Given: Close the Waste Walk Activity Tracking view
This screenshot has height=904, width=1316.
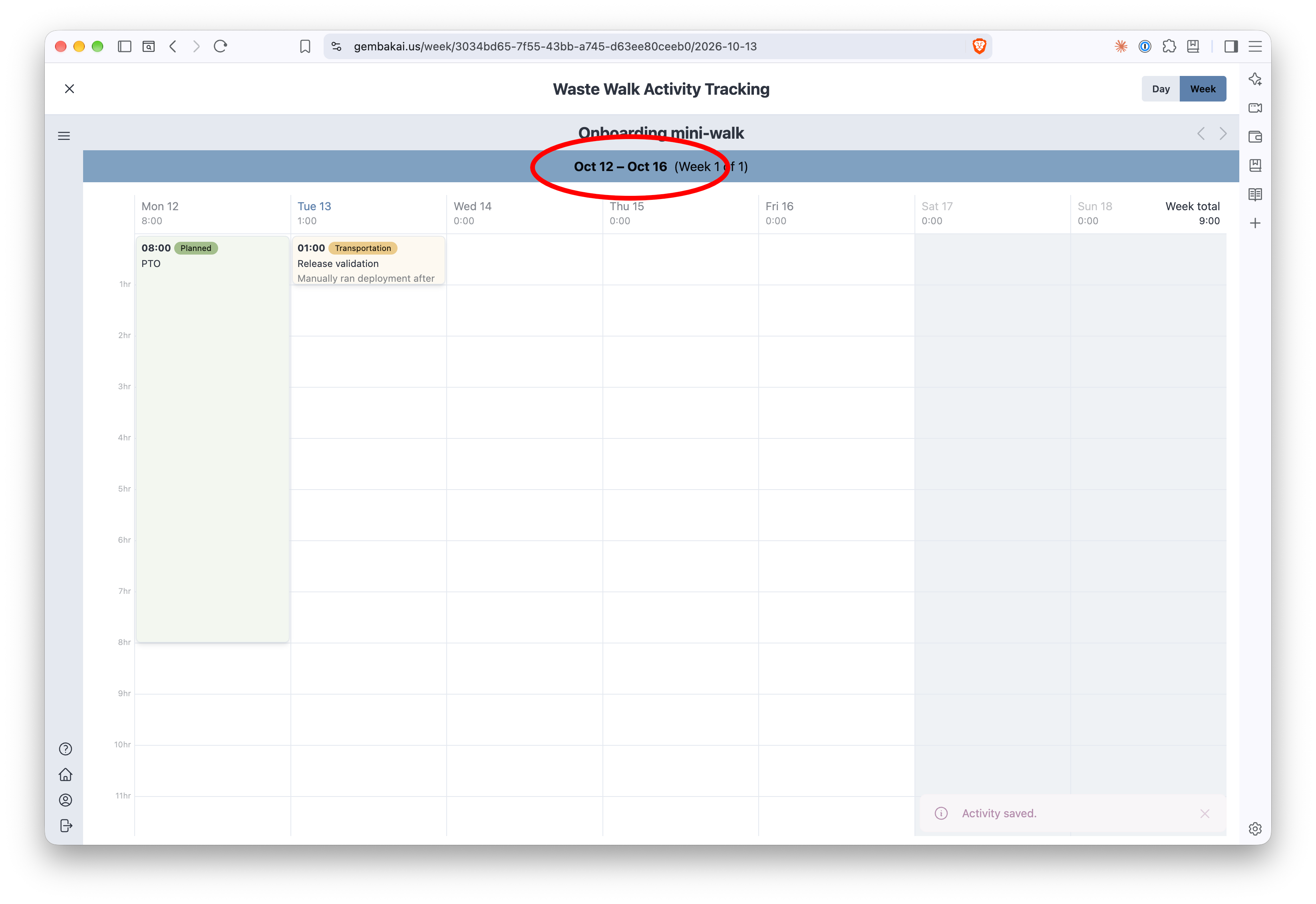Looking at the screenshot, I should pyautogui.click(x=69, y=89).
